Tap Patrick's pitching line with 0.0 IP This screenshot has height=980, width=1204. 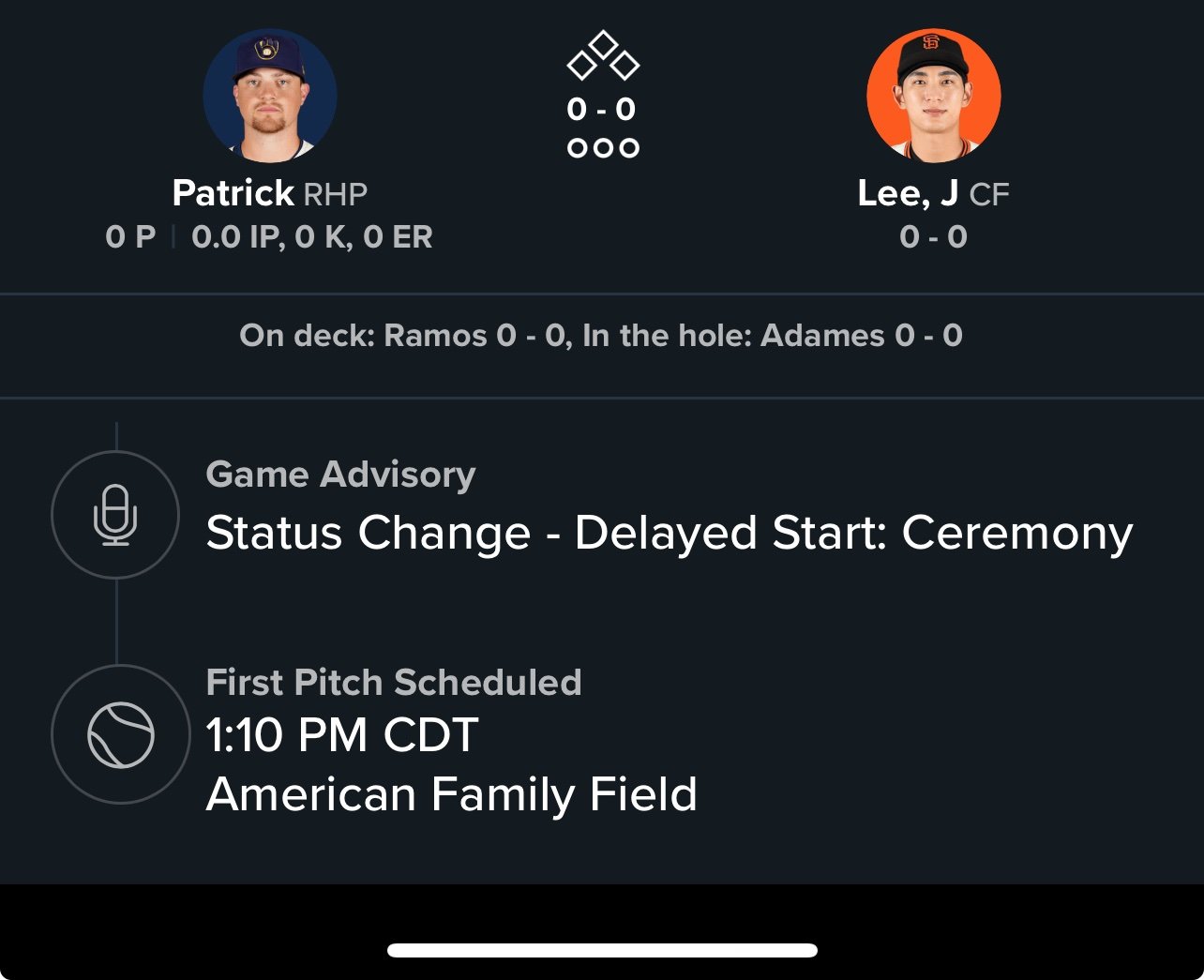click(311, 237)
